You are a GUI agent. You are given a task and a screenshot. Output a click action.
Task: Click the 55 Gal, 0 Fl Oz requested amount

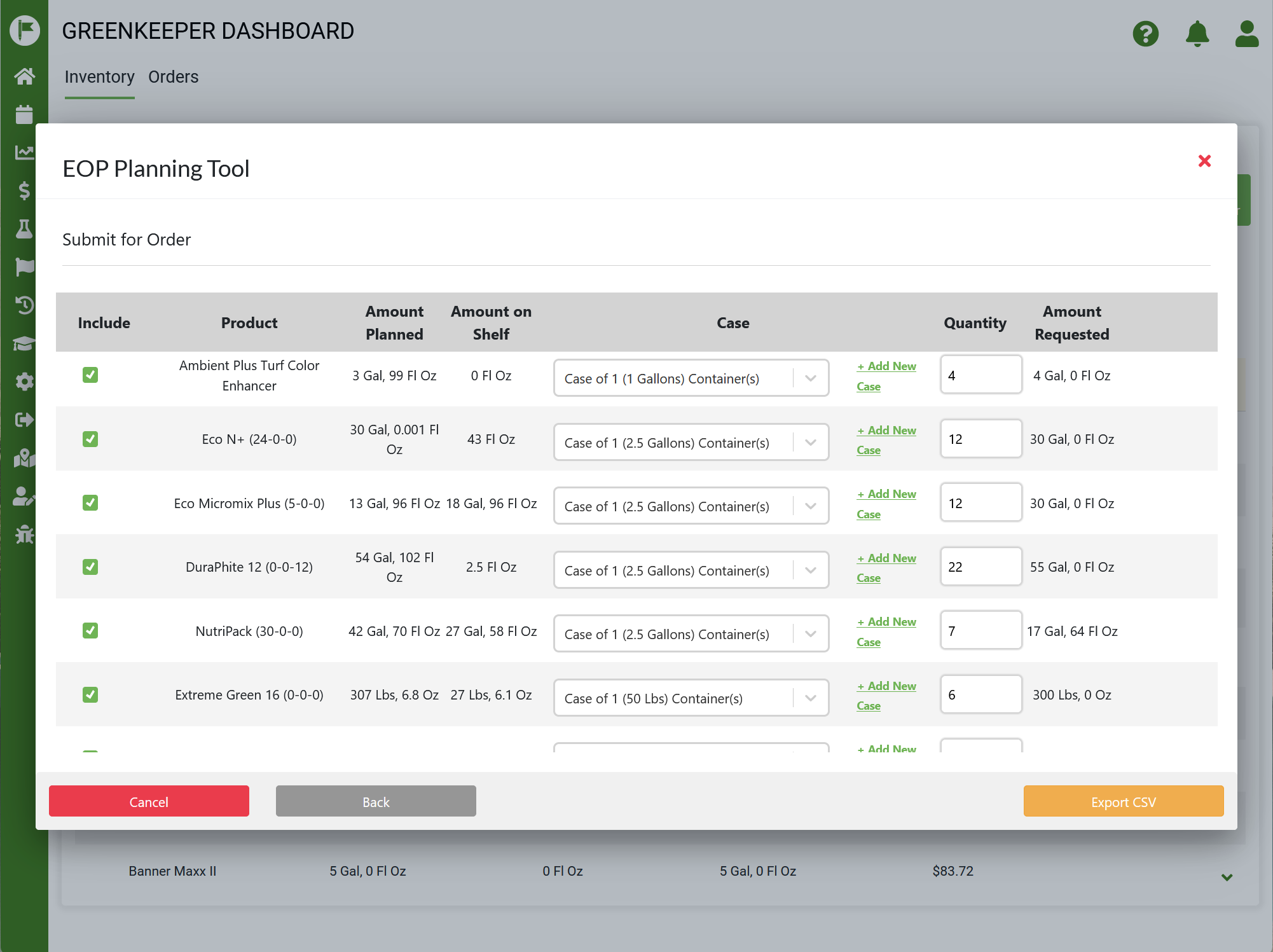coord(1071,567)
